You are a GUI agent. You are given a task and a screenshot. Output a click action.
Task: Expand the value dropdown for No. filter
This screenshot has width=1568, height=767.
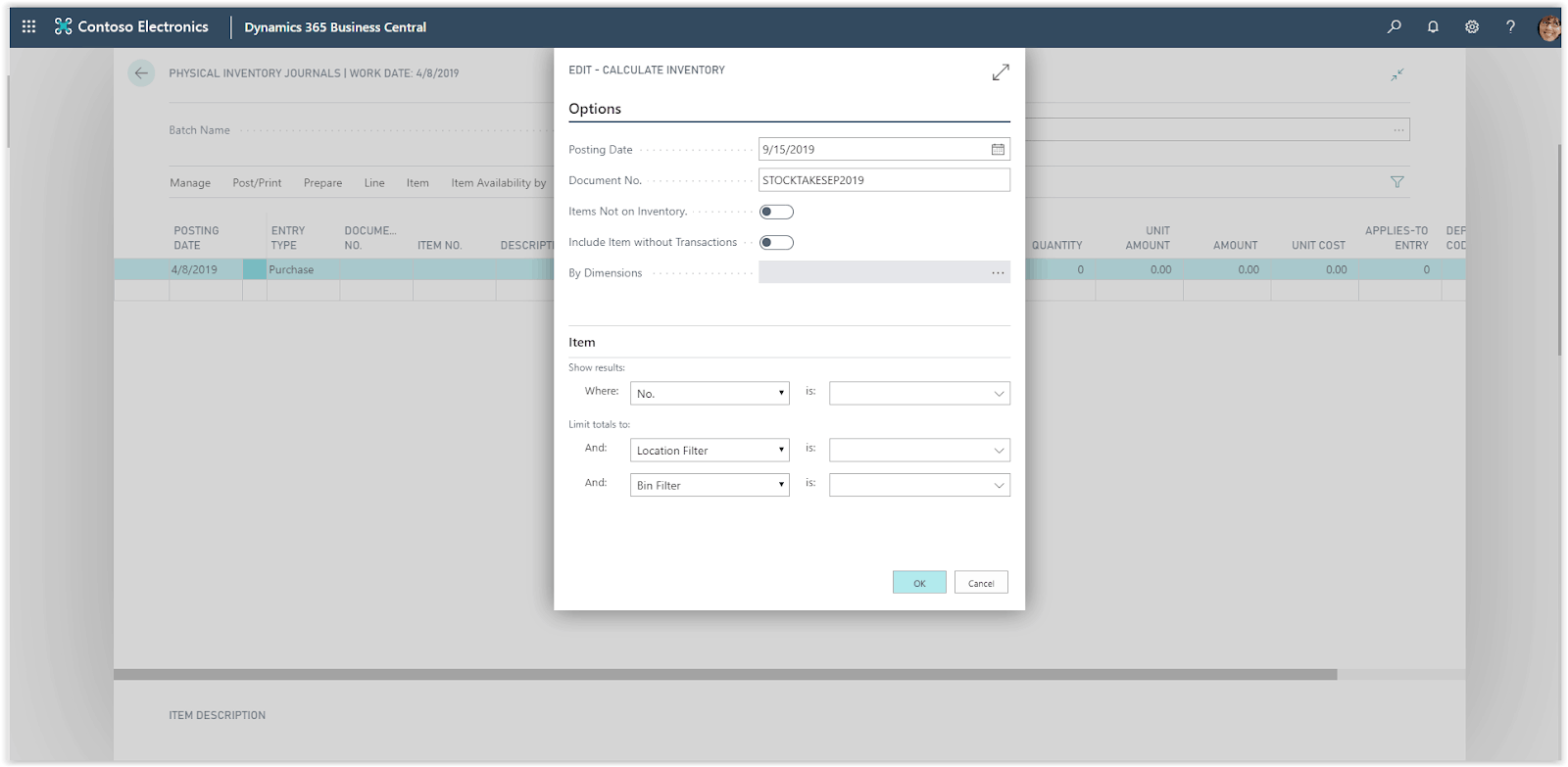(x=999, y=394)
